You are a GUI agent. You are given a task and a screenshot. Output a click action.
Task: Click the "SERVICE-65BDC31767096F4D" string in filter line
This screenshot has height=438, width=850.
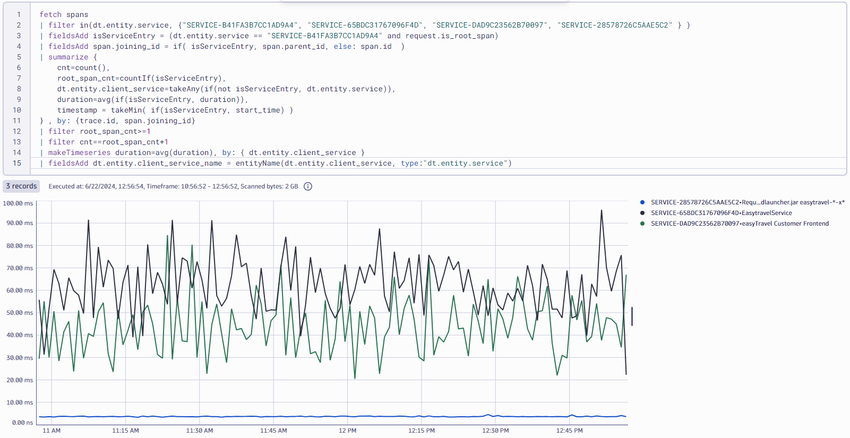(x=367, y=25)
